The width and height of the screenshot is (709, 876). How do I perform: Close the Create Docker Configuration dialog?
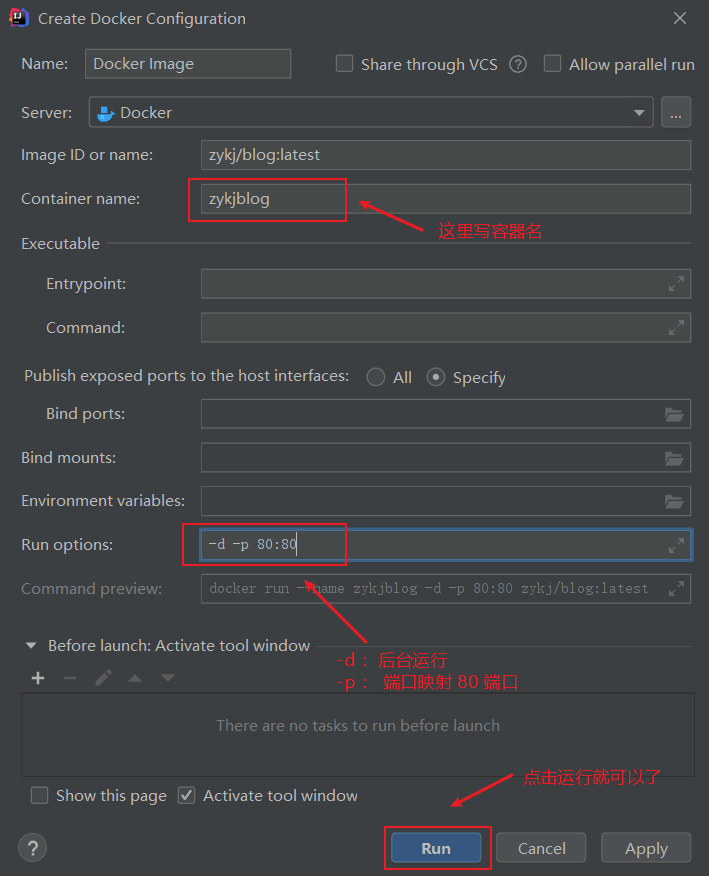(x=680, y=18)
